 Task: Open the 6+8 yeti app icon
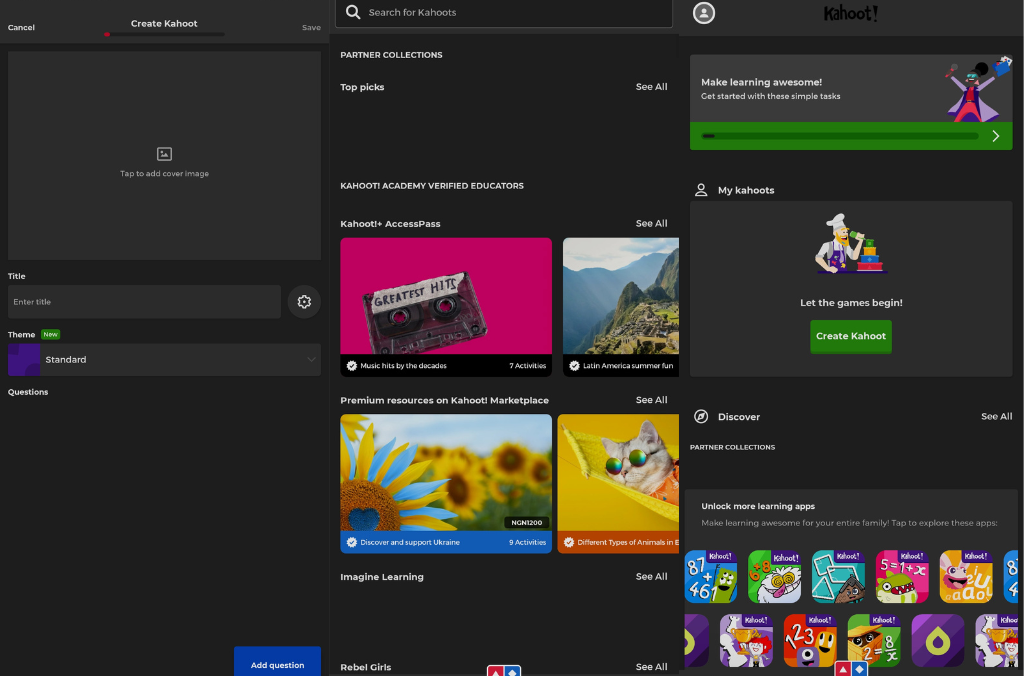coord(775,577)
